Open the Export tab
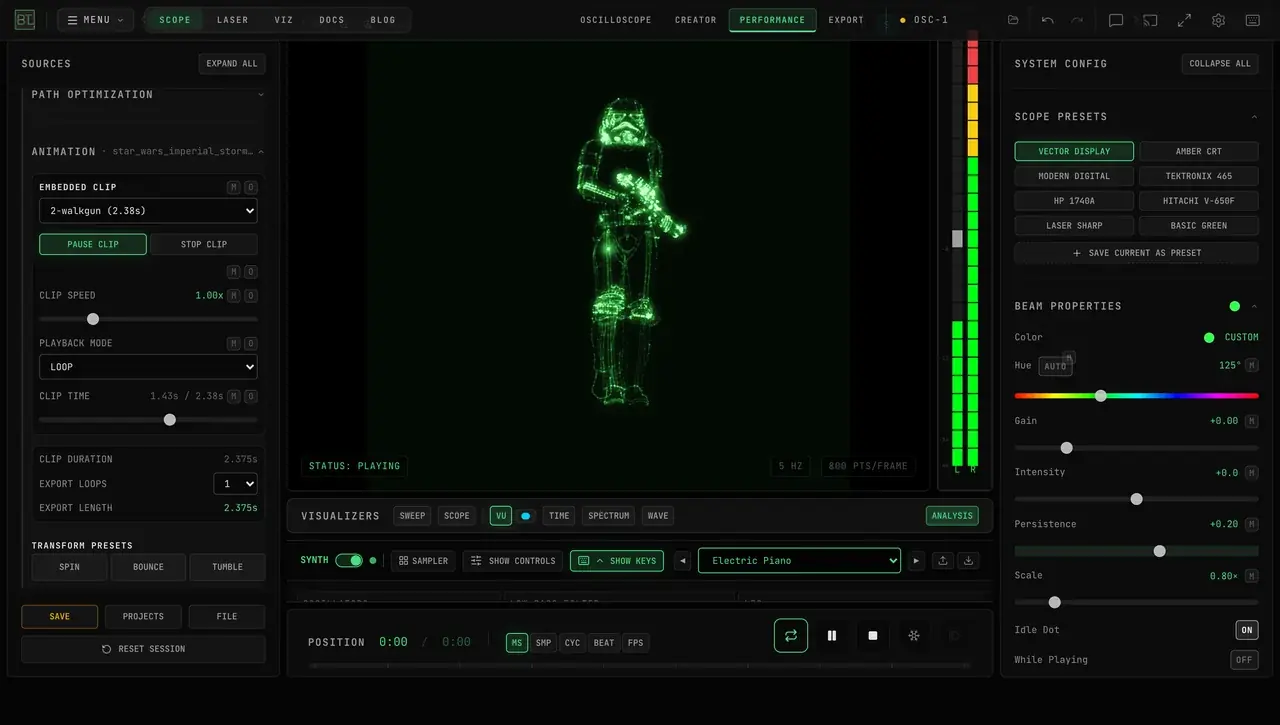The image size is (1280, 725). 846,20
